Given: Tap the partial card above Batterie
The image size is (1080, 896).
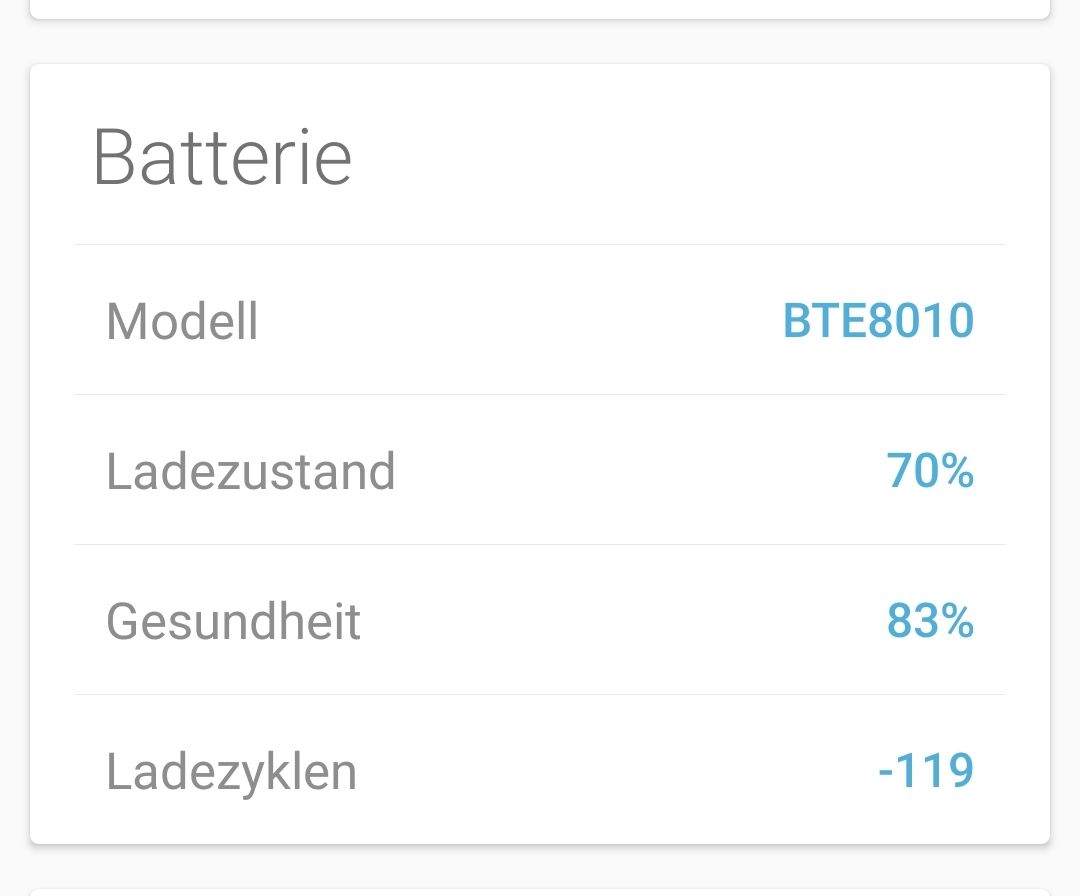Looking at the screenshot, I should tap(540, 8).
